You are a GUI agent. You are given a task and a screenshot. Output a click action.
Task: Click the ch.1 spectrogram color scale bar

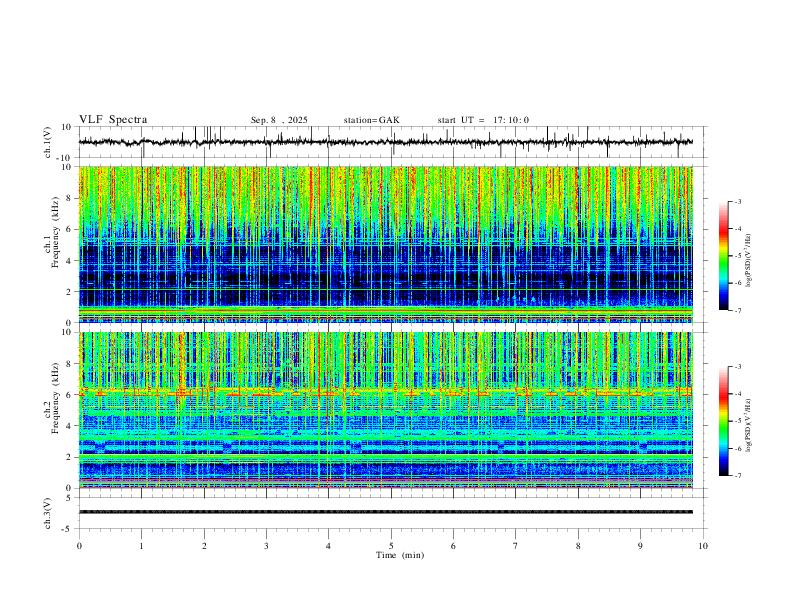pyautogui.click(x=724, y=256)
